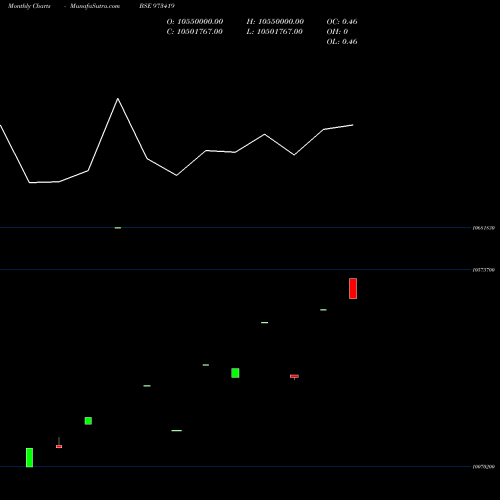Select the tall green candle on lowest gridline
Viewport: 500px width, 500px height.
point(29,458)
